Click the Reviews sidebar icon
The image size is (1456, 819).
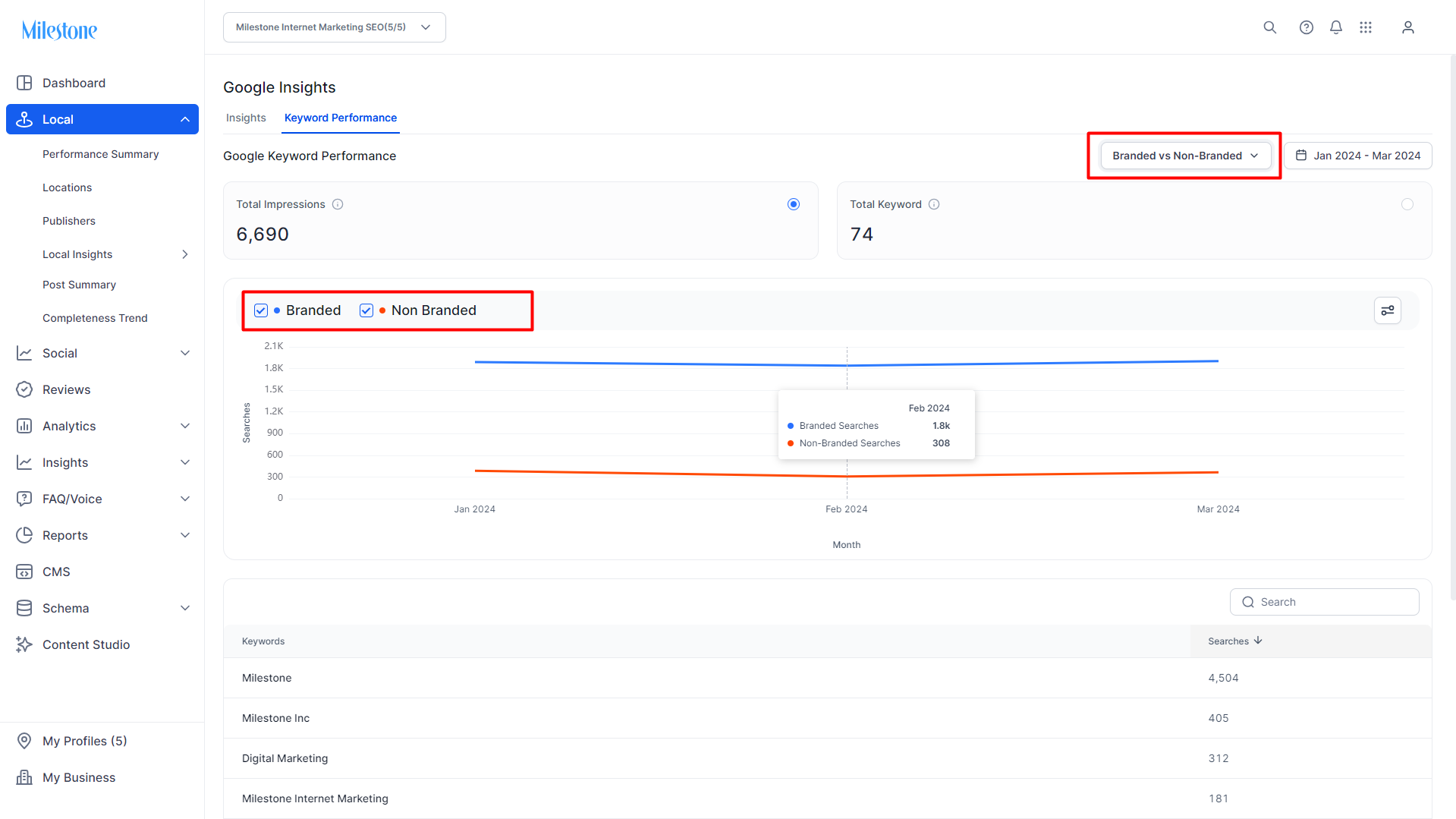[24, 389]
